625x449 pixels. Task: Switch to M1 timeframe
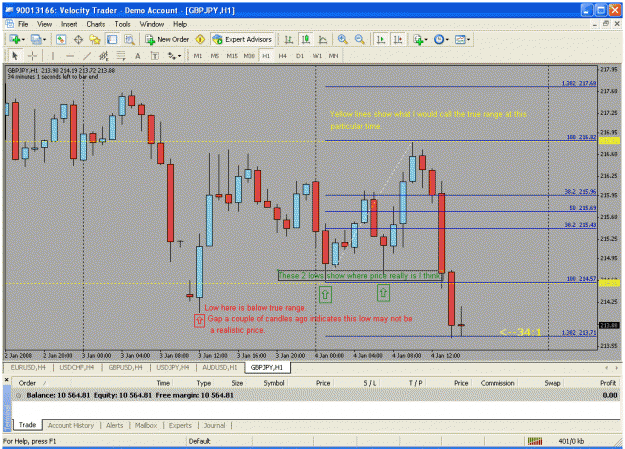click(x=198, y=56)
